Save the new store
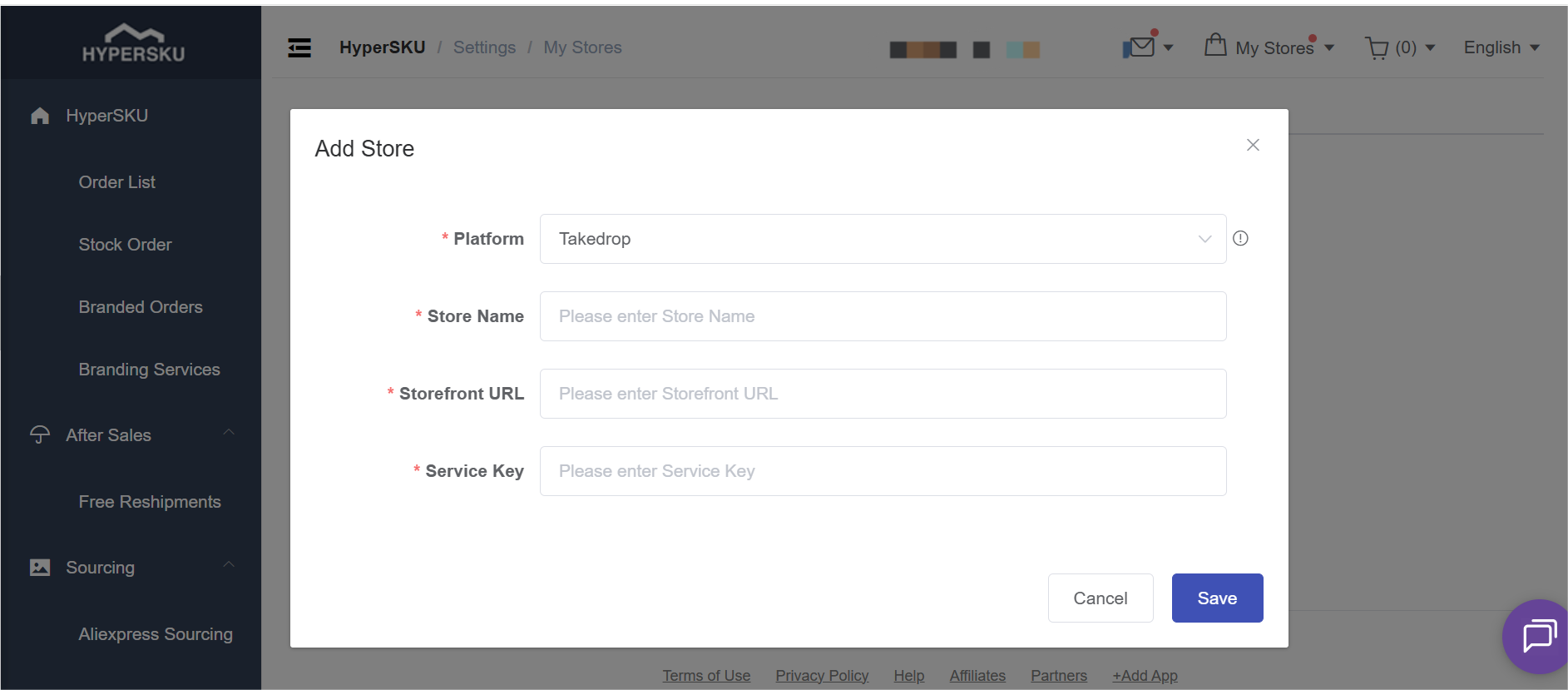 [x=1217, y=598]
